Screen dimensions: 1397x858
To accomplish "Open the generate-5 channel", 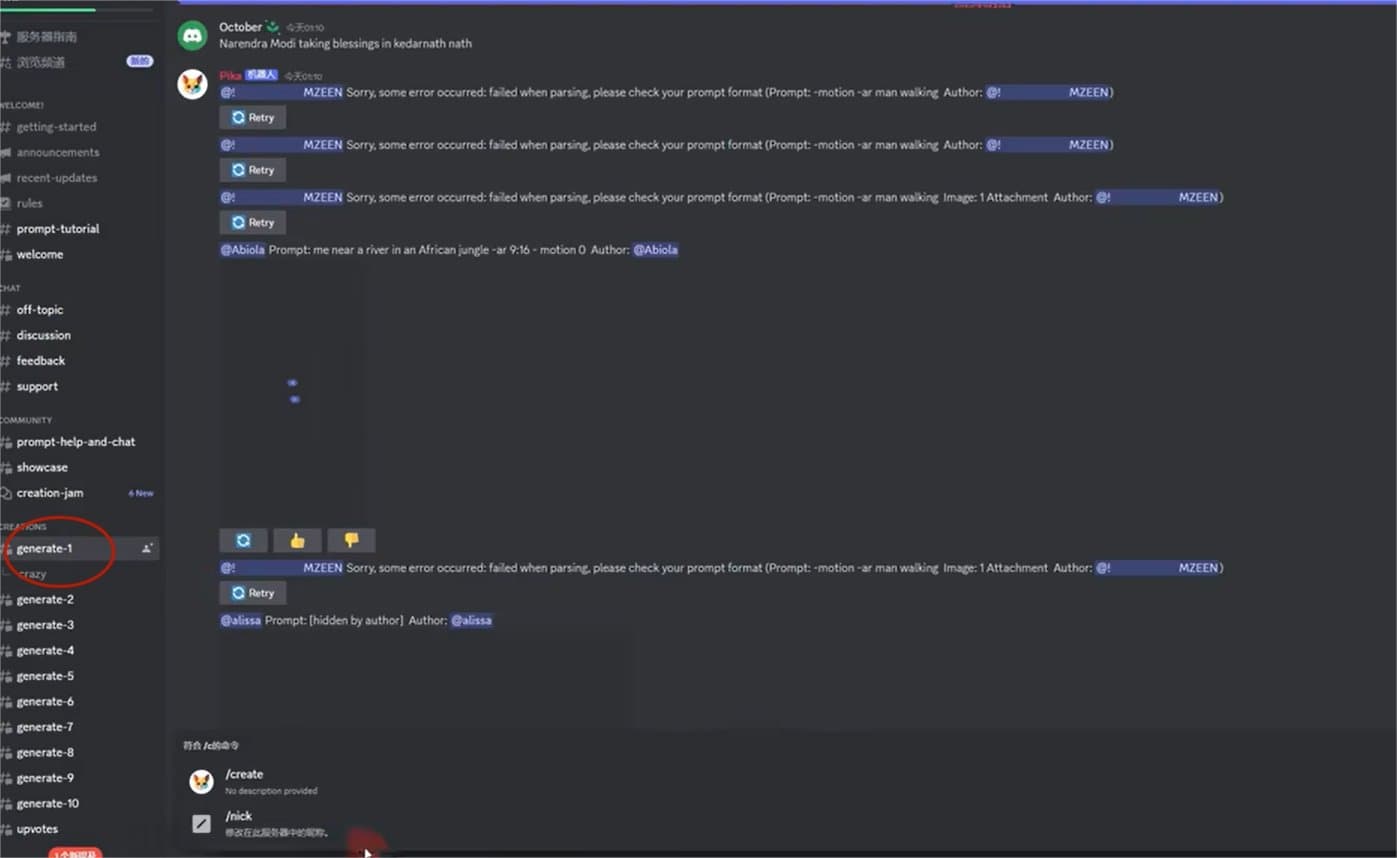I will [x=45, y=676].
